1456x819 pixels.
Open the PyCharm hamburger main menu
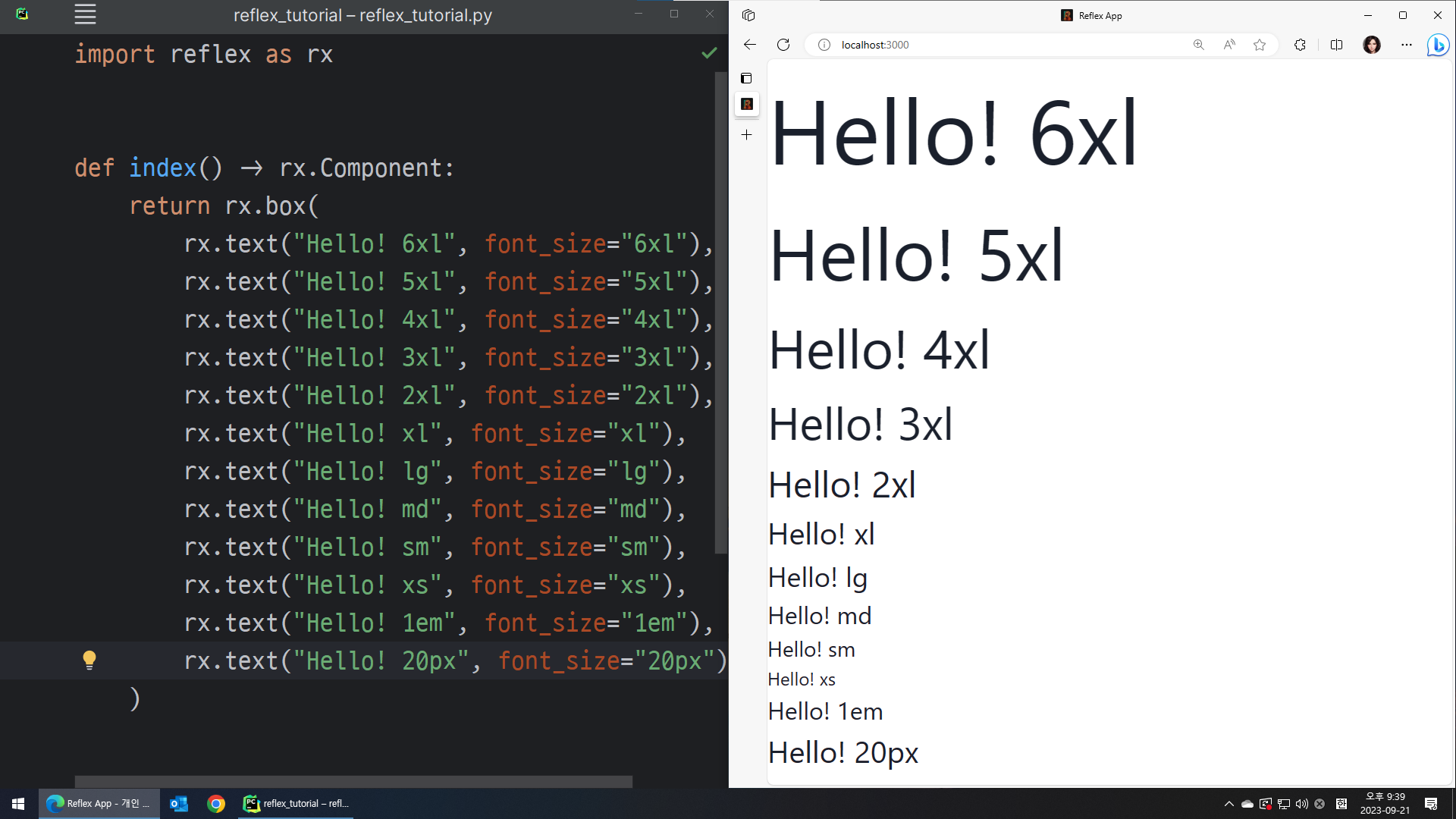tap(85, 14)
